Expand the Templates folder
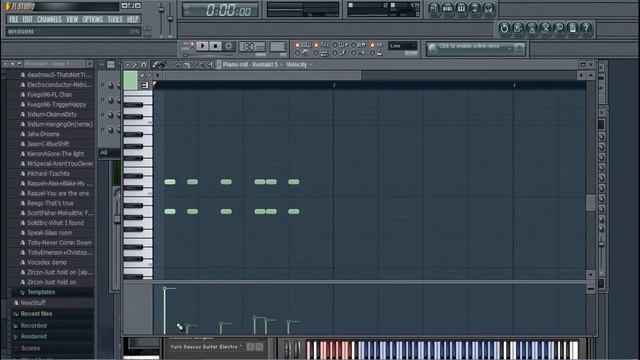The image size is (640, 360). pyautogui.click(x=40, y=292)
